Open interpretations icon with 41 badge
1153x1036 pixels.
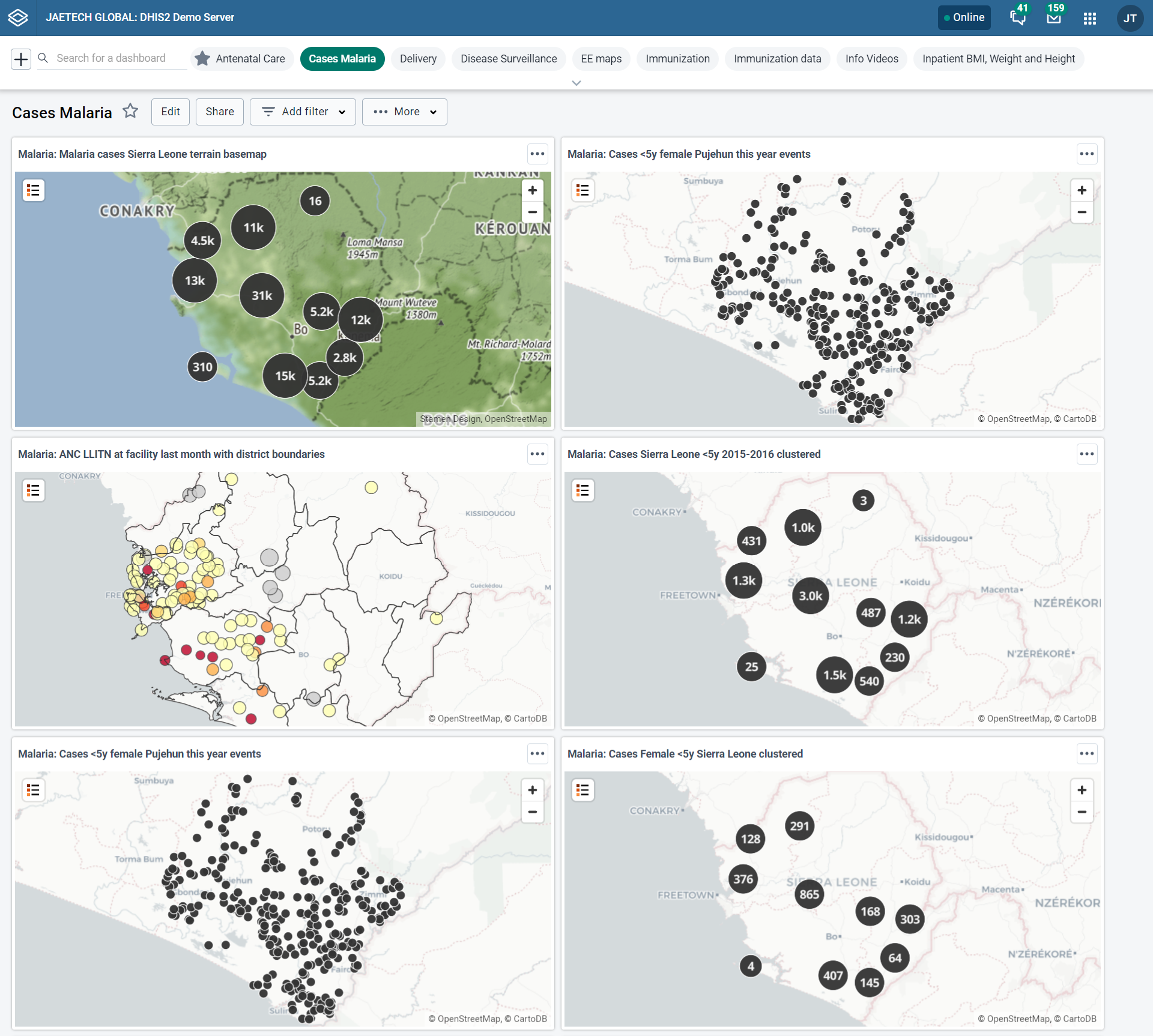pos(1018,18)
